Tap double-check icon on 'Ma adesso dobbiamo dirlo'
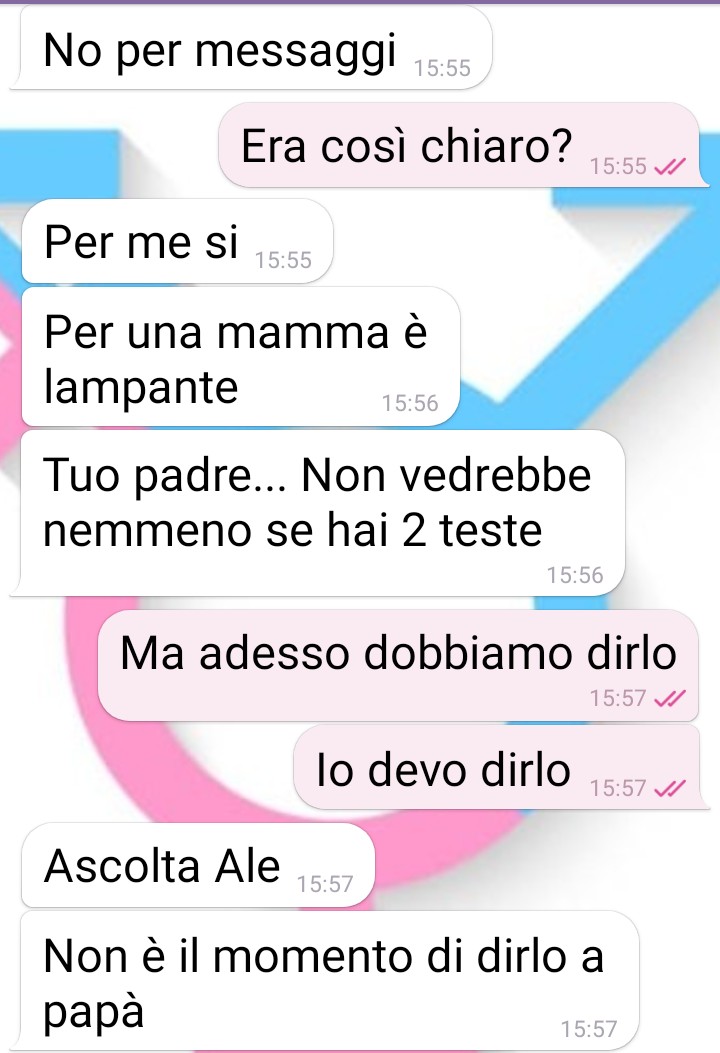The height and width of the screenshot is (1053, 720). [670, 698]
